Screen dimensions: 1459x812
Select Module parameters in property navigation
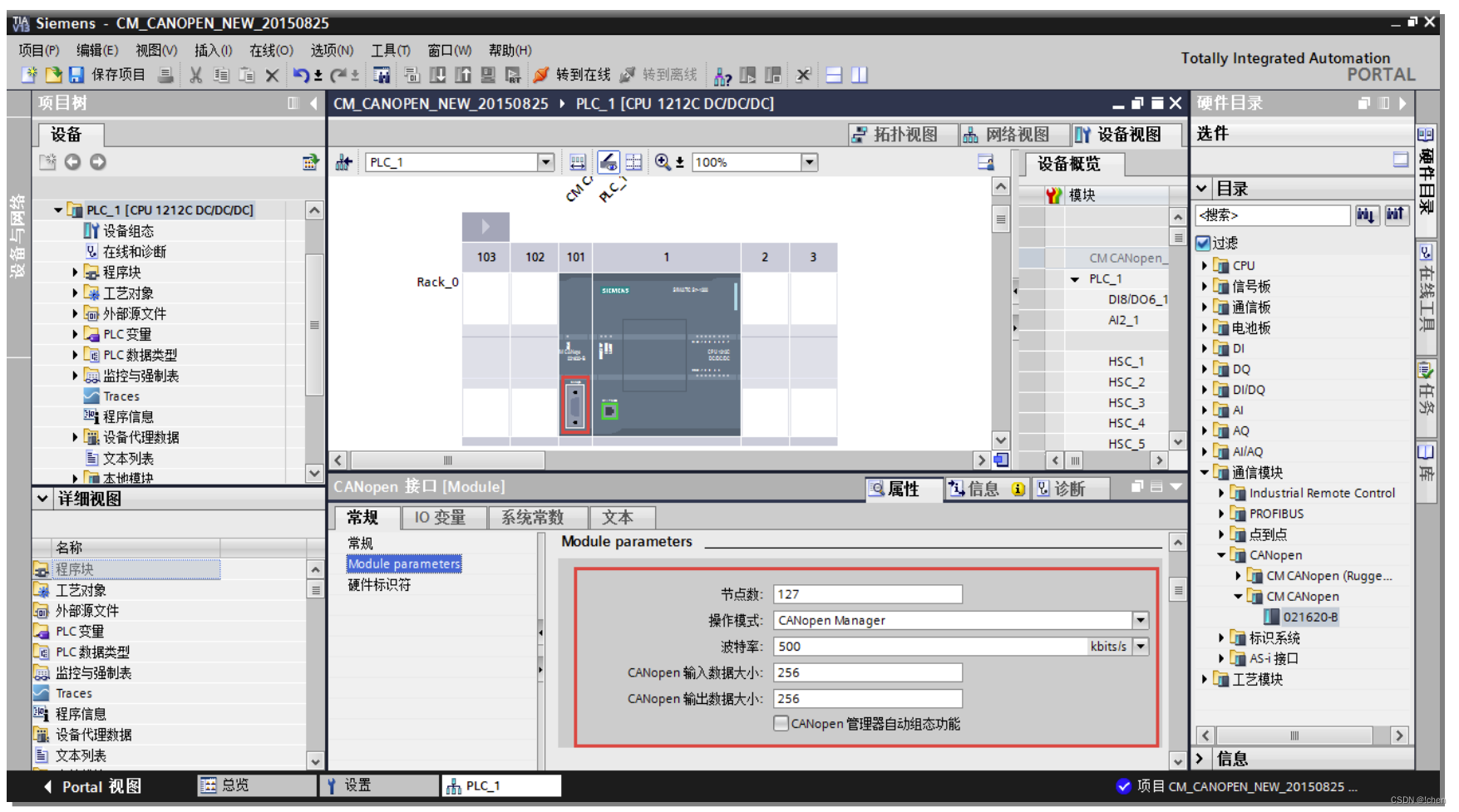[404, 563]
